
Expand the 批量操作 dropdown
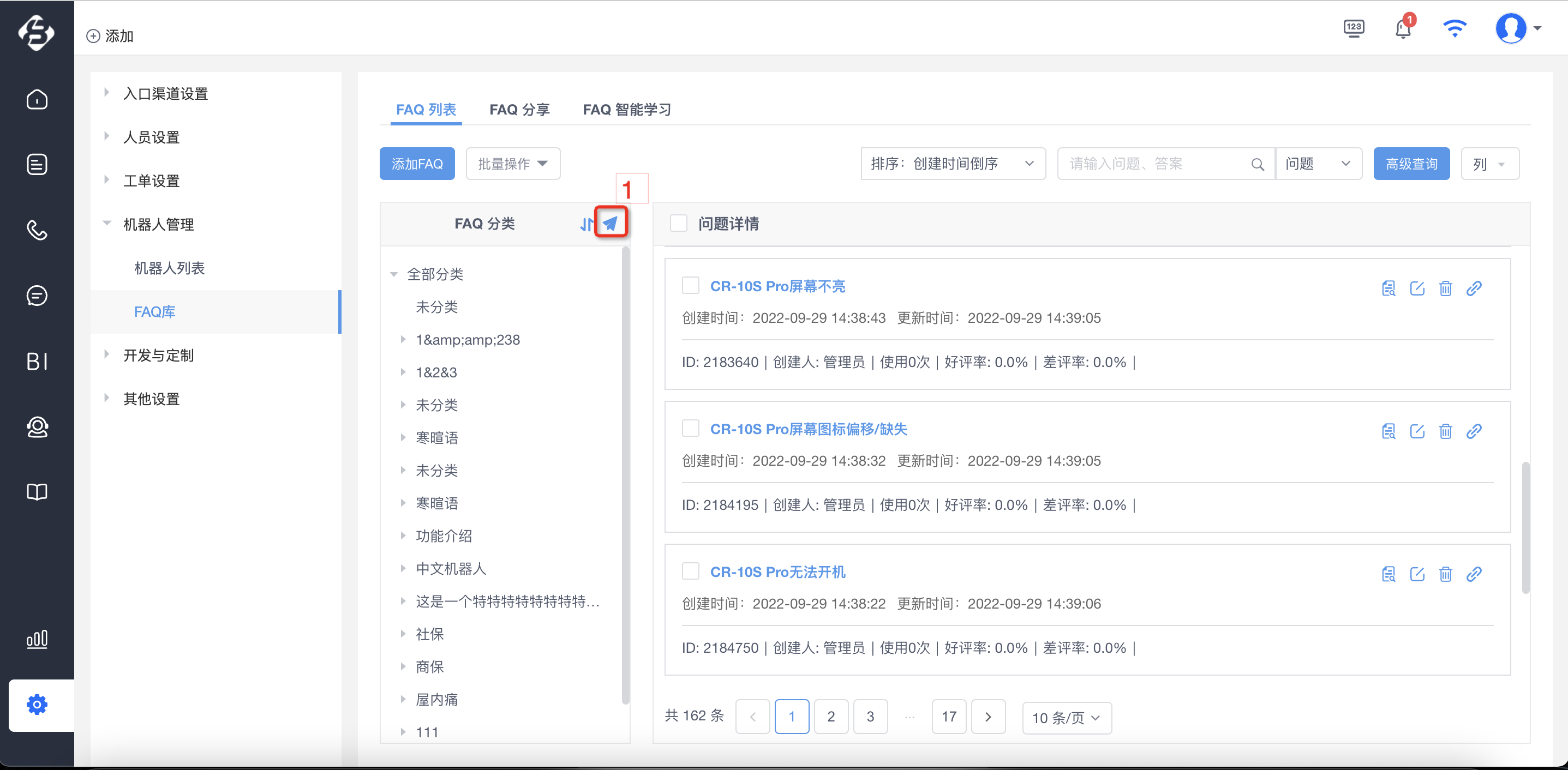(513, 164)
